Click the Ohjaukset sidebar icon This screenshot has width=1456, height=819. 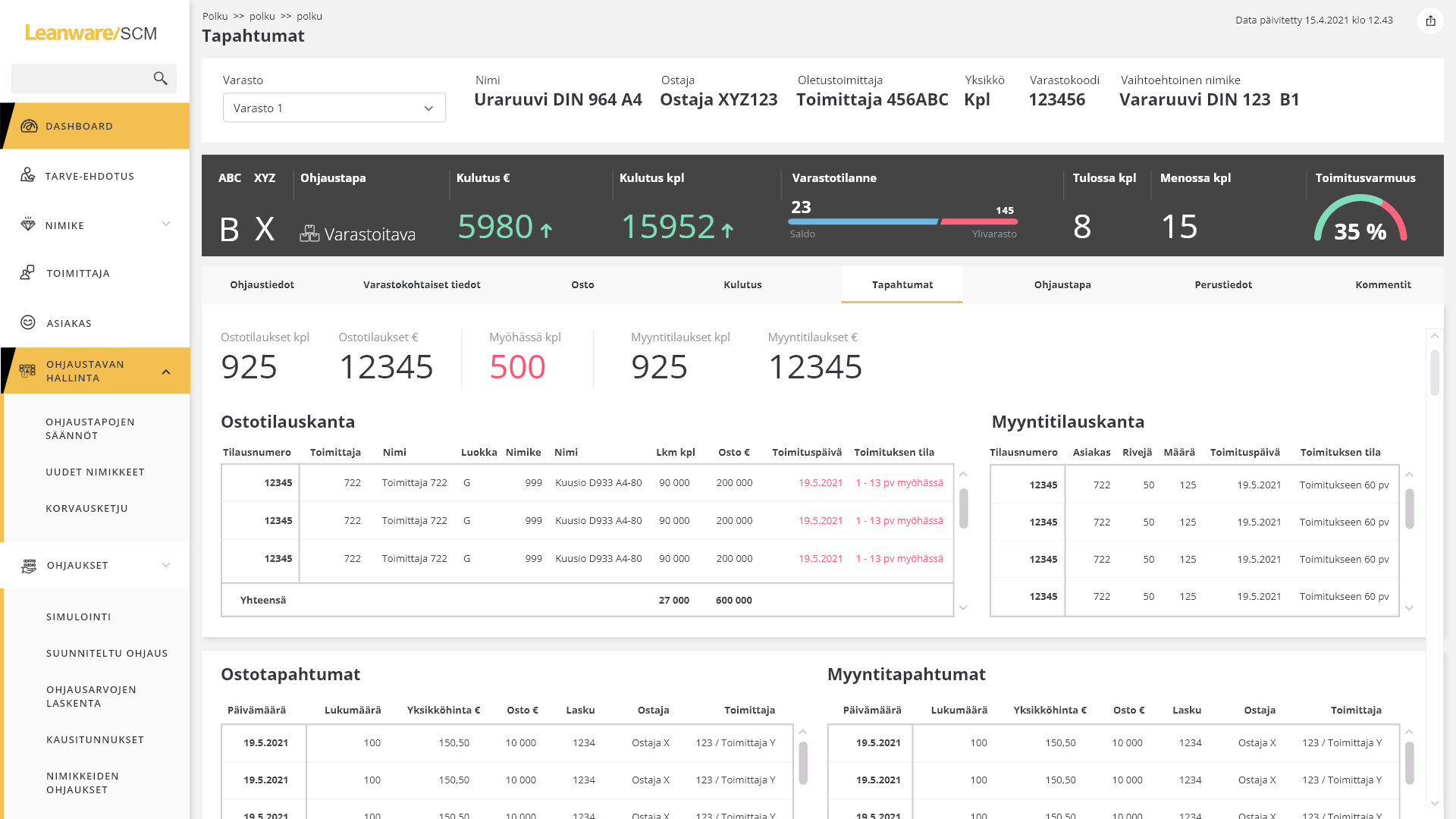[x=29, y=566]
